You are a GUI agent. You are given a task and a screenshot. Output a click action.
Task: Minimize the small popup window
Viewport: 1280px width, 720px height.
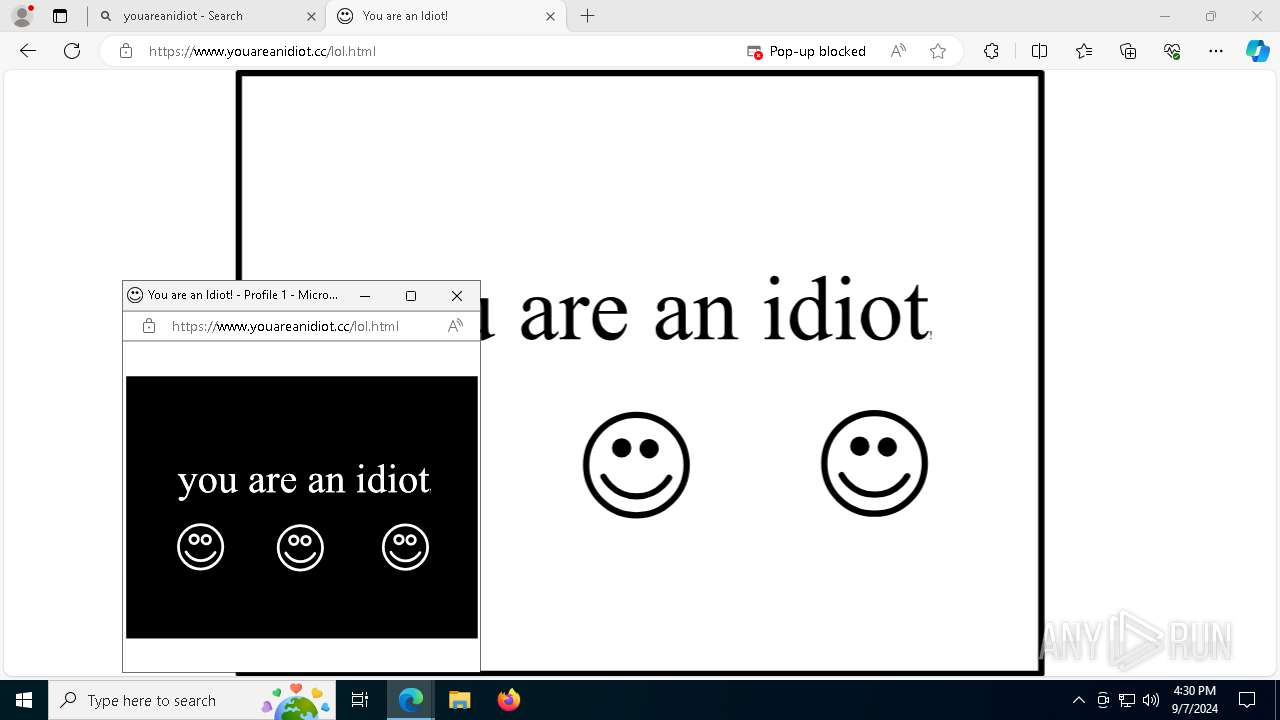click(365, 296)
